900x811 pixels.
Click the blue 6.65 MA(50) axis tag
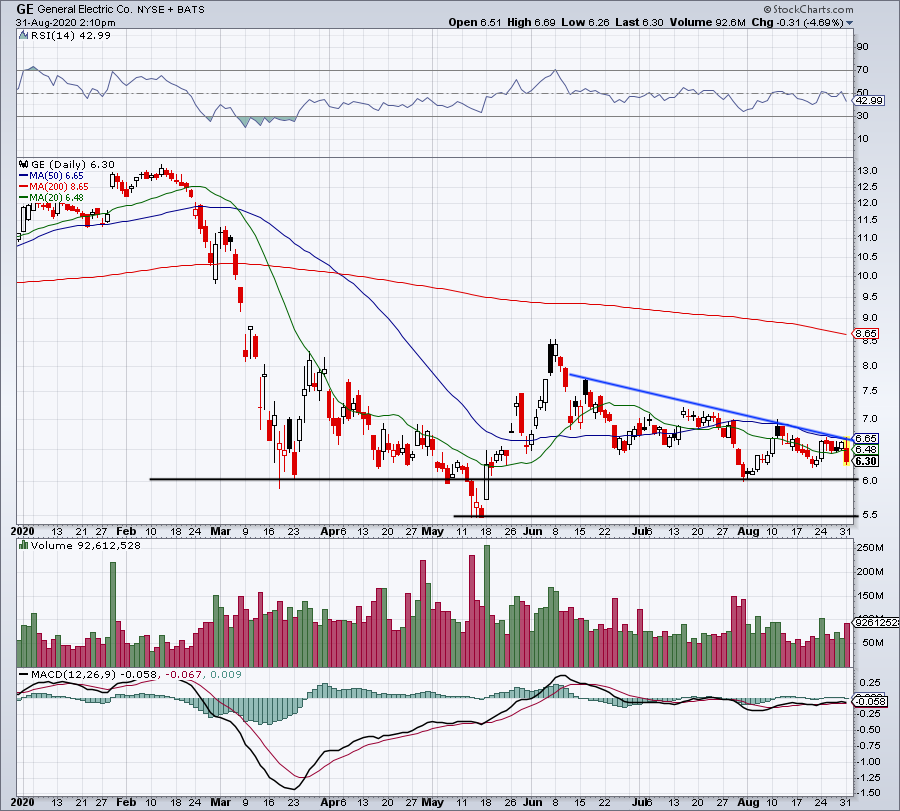(x=866, y=438)
